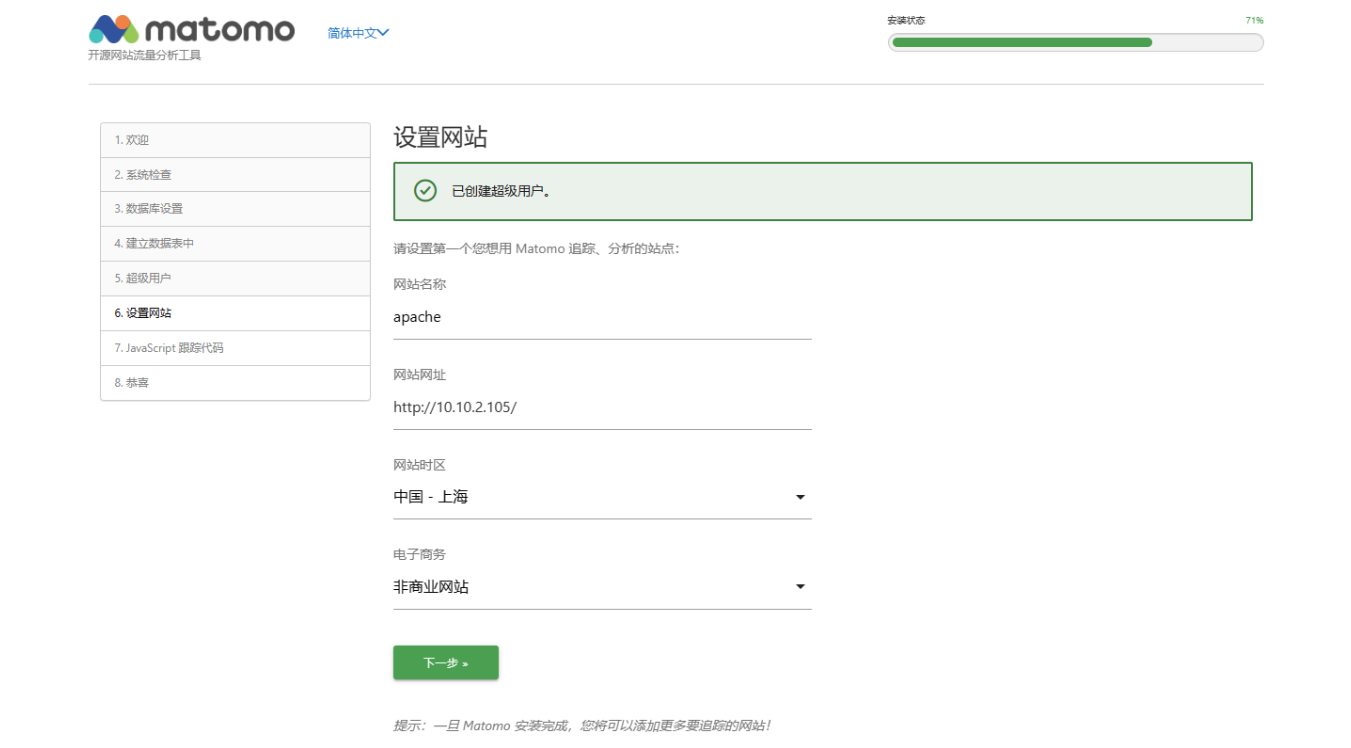Image resolution: width=1351 pixels, height=748 pixels.
Task: Expand the 电子商务 ecommerce dropdown
Action: coord(601,587)
